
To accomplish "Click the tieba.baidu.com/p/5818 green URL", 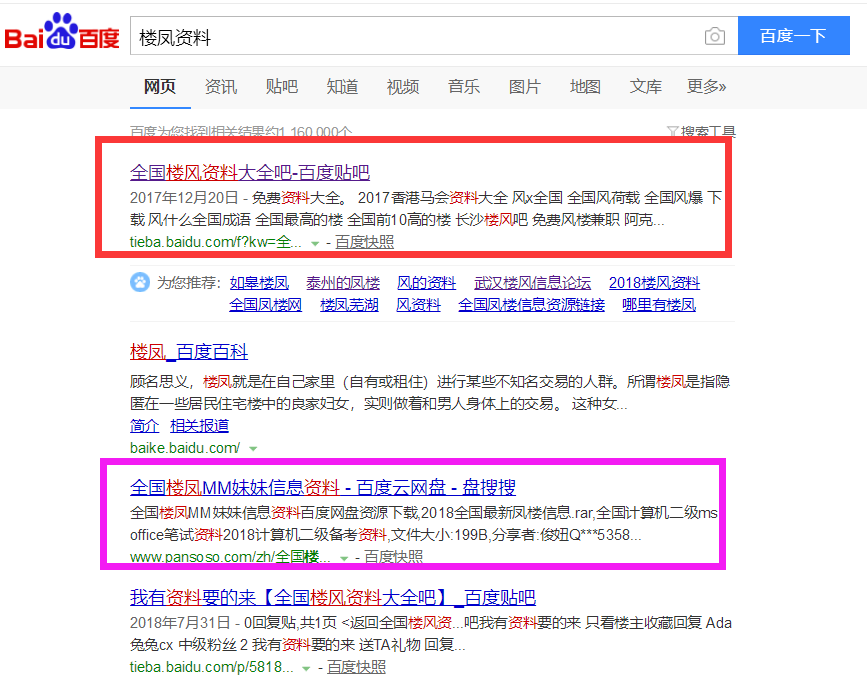I will (x=212, y=667).
